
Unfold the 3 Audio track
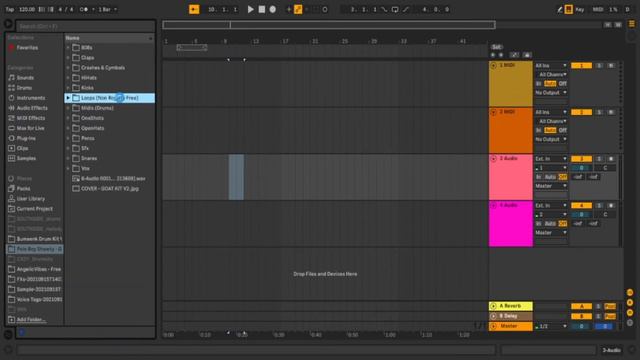click(x=493, y=159)
